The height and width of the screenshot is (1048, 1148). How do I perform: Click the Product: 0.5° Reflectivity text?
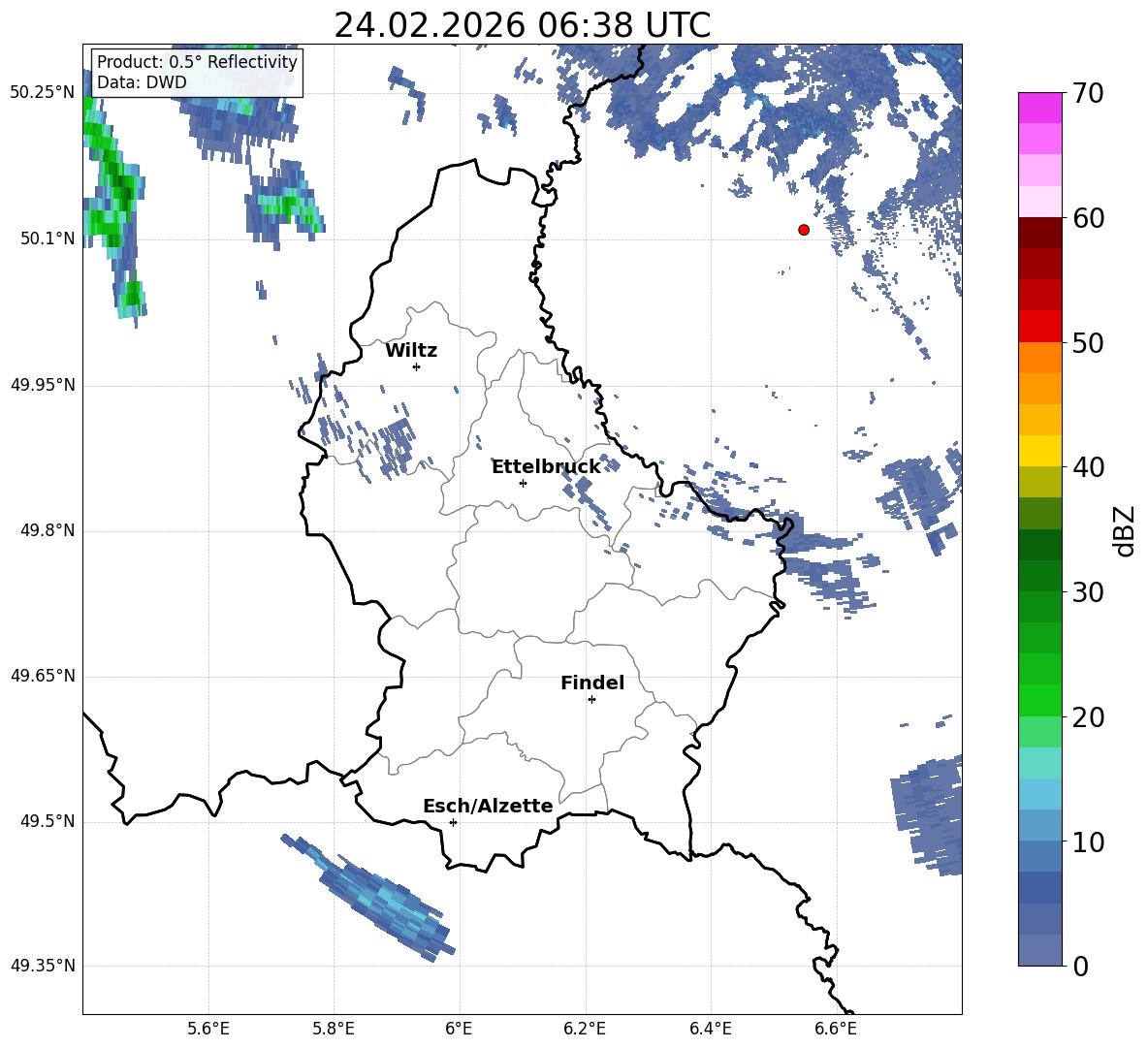point(197,62)
